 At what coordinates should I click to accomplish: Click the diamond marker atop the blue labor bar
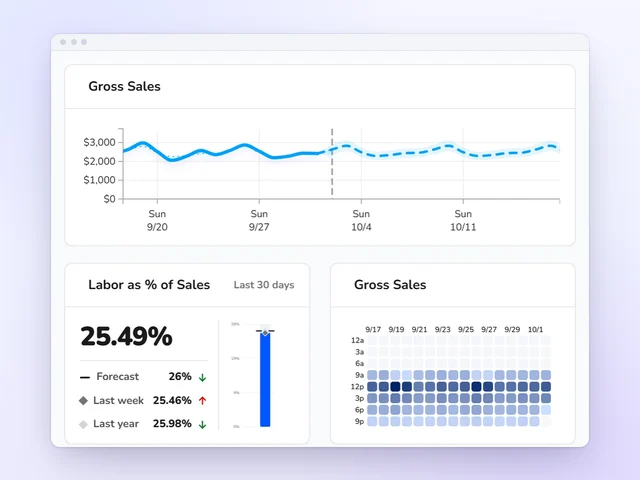(265, 333)
